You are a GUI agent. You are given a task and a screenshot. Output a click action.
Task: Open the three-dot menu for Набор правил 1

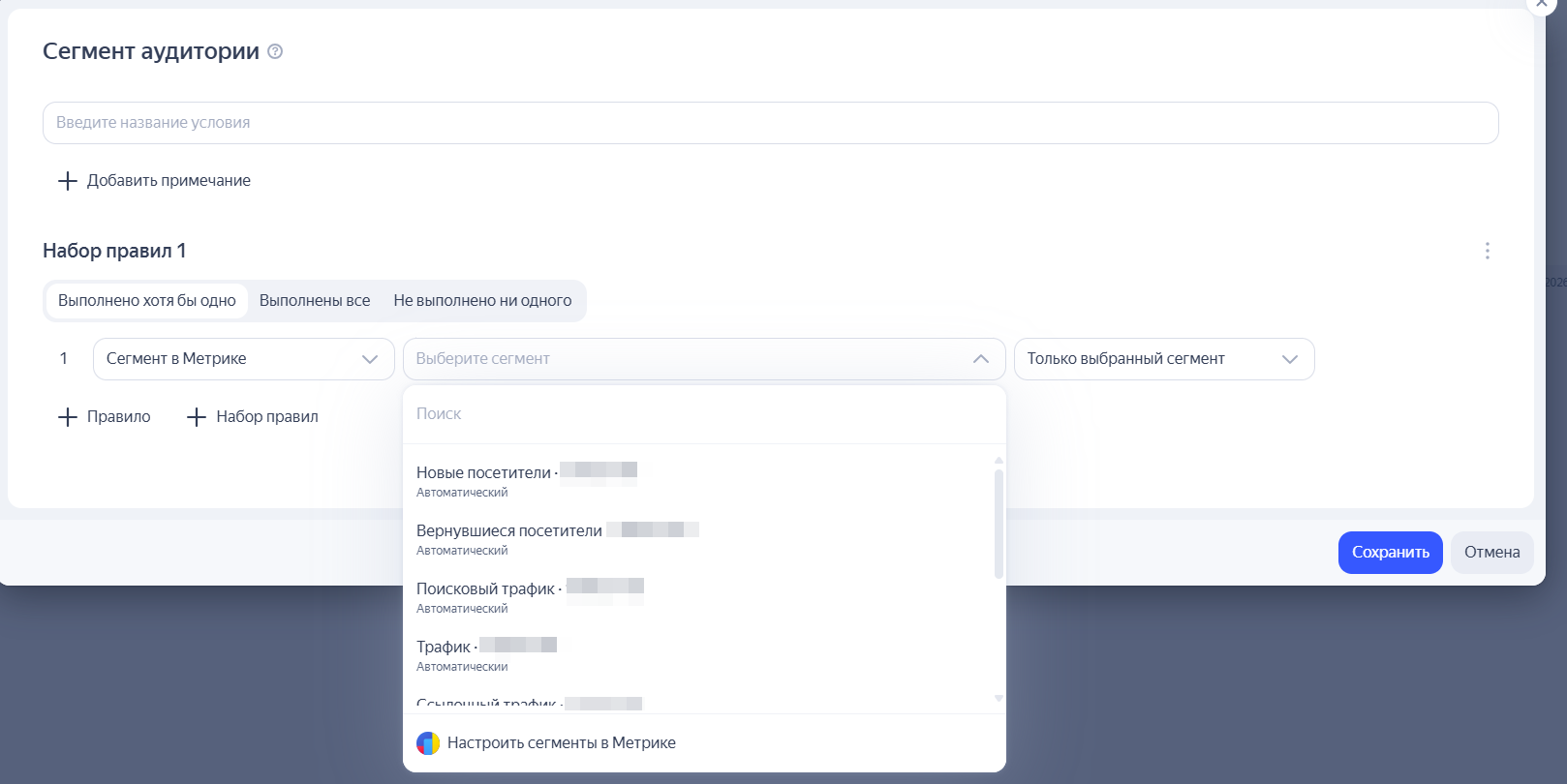tap(1487, 251)
